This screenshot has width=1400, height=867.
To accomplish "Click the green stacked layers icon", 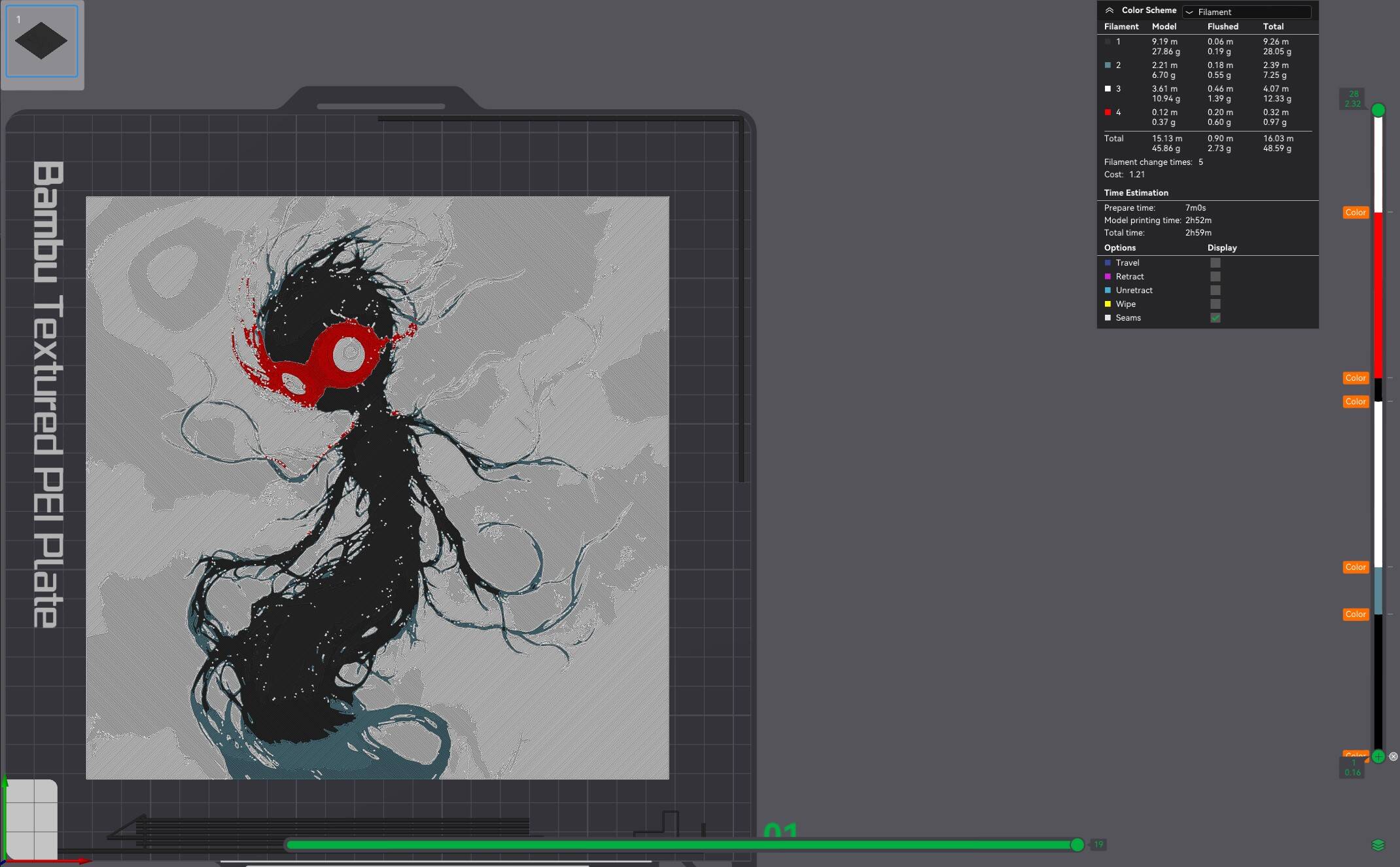I will [1378, 845].
